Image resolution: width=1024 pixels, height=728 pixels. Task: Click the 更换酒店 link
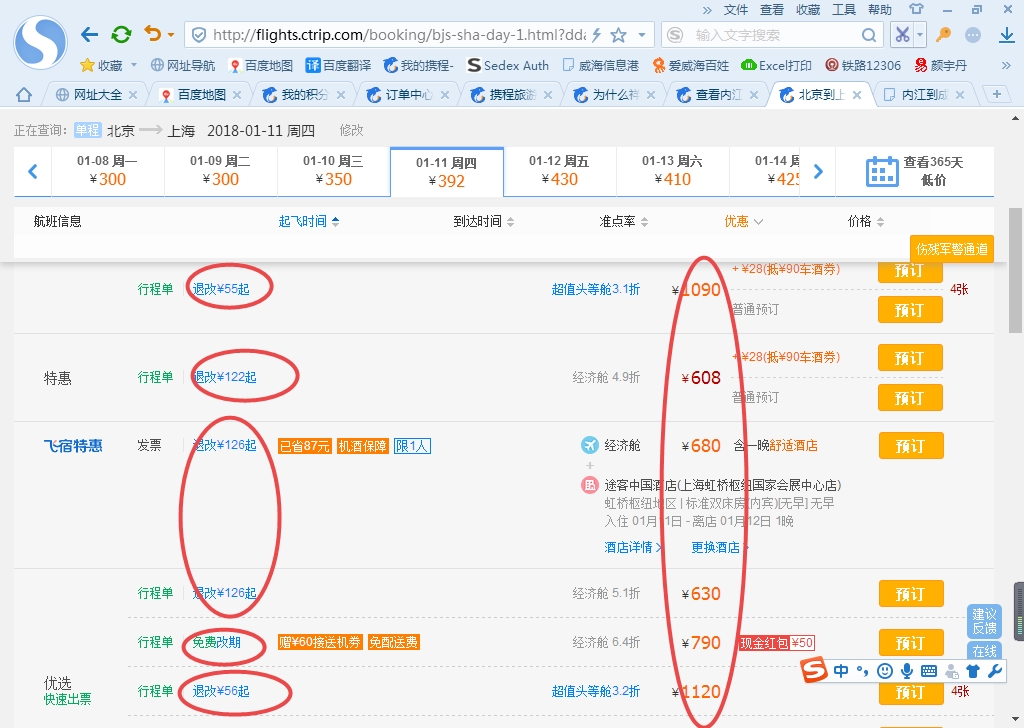point(720,547)
